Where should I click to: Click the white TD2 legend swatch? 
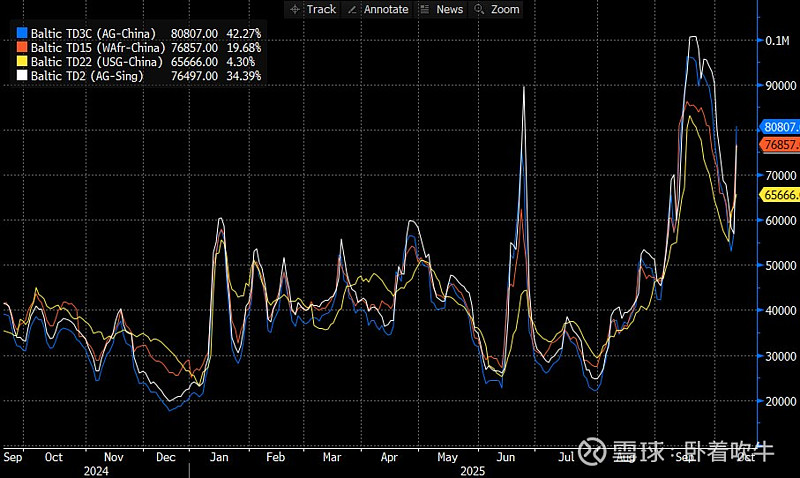coord(21,76)
